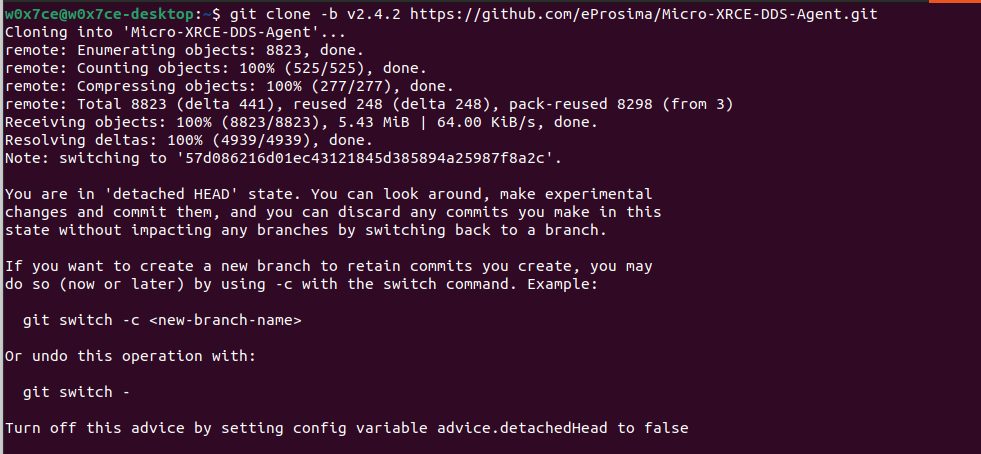Click the 'remote: Counting objects' line
Viewport: 981px width, 454px height.
point(216,68)
